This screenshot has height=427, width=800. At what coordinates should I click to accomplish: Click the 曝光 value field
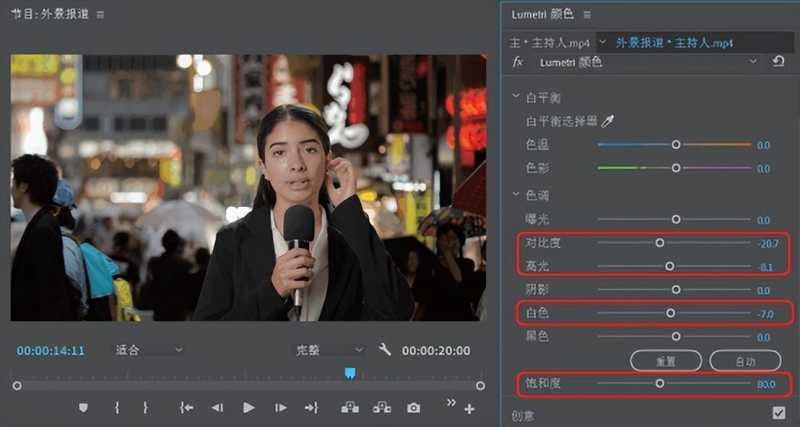(763, 220)
